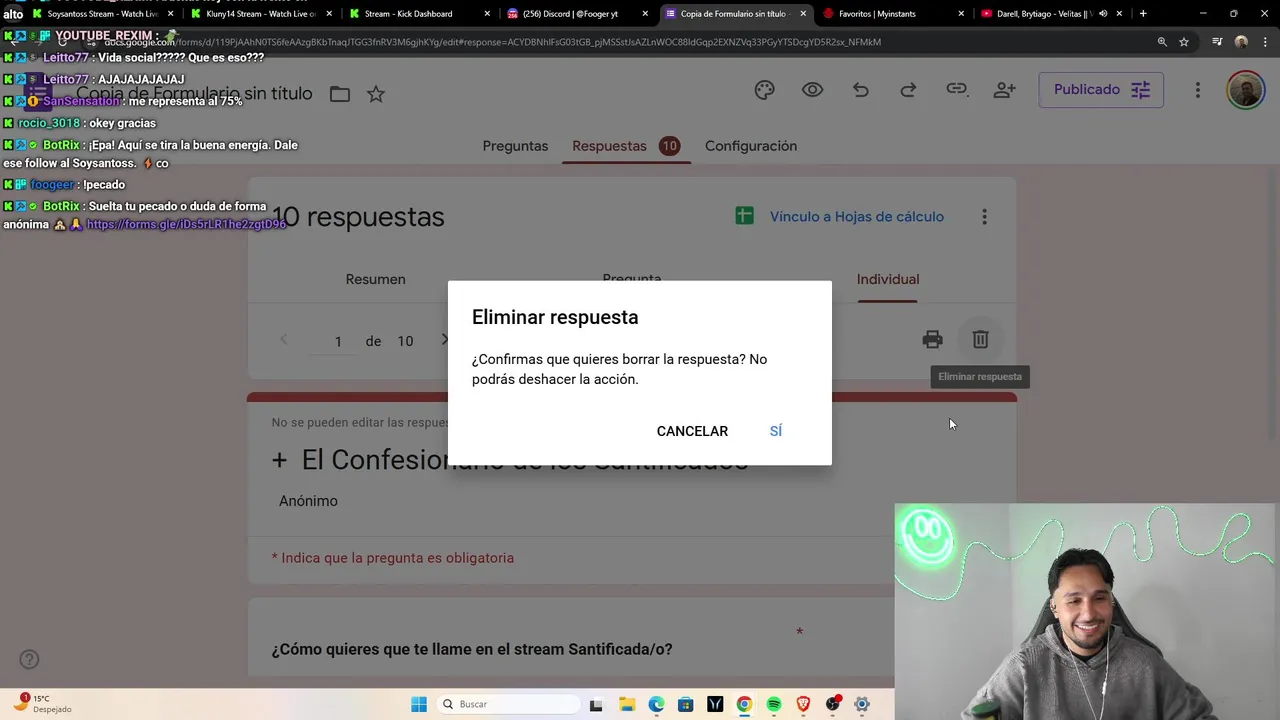
Task: Switch to the Configuración tab
Action: [751, 146]
